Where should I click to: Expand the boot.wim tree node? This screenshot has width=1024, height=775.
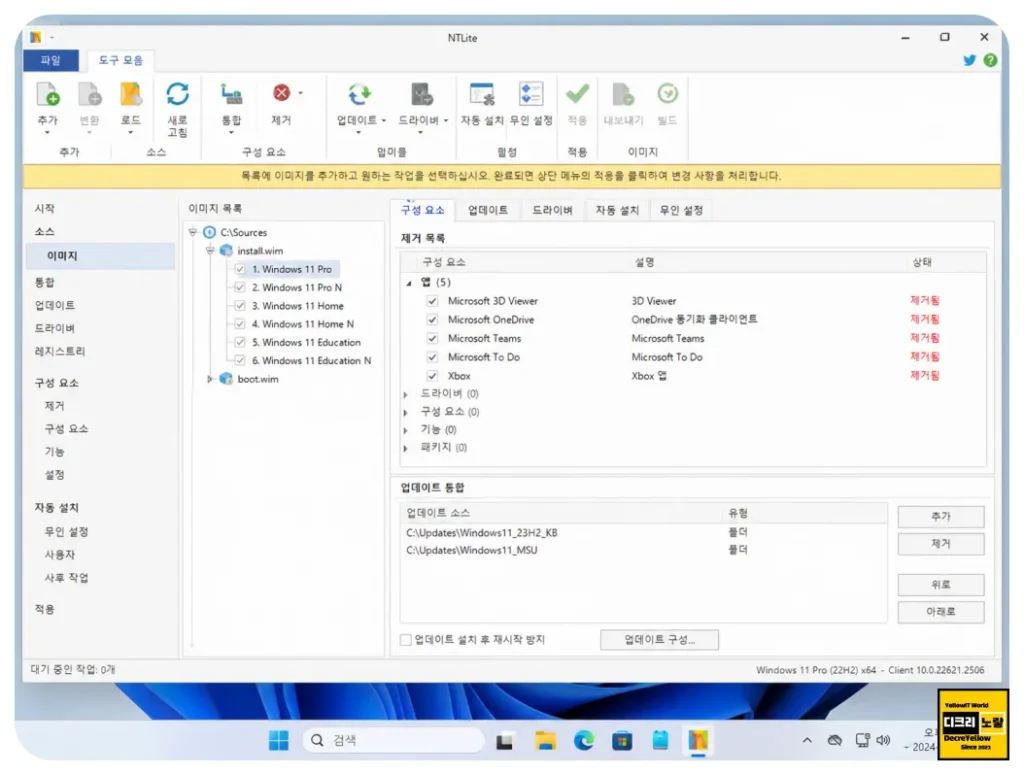pos(210,379)
